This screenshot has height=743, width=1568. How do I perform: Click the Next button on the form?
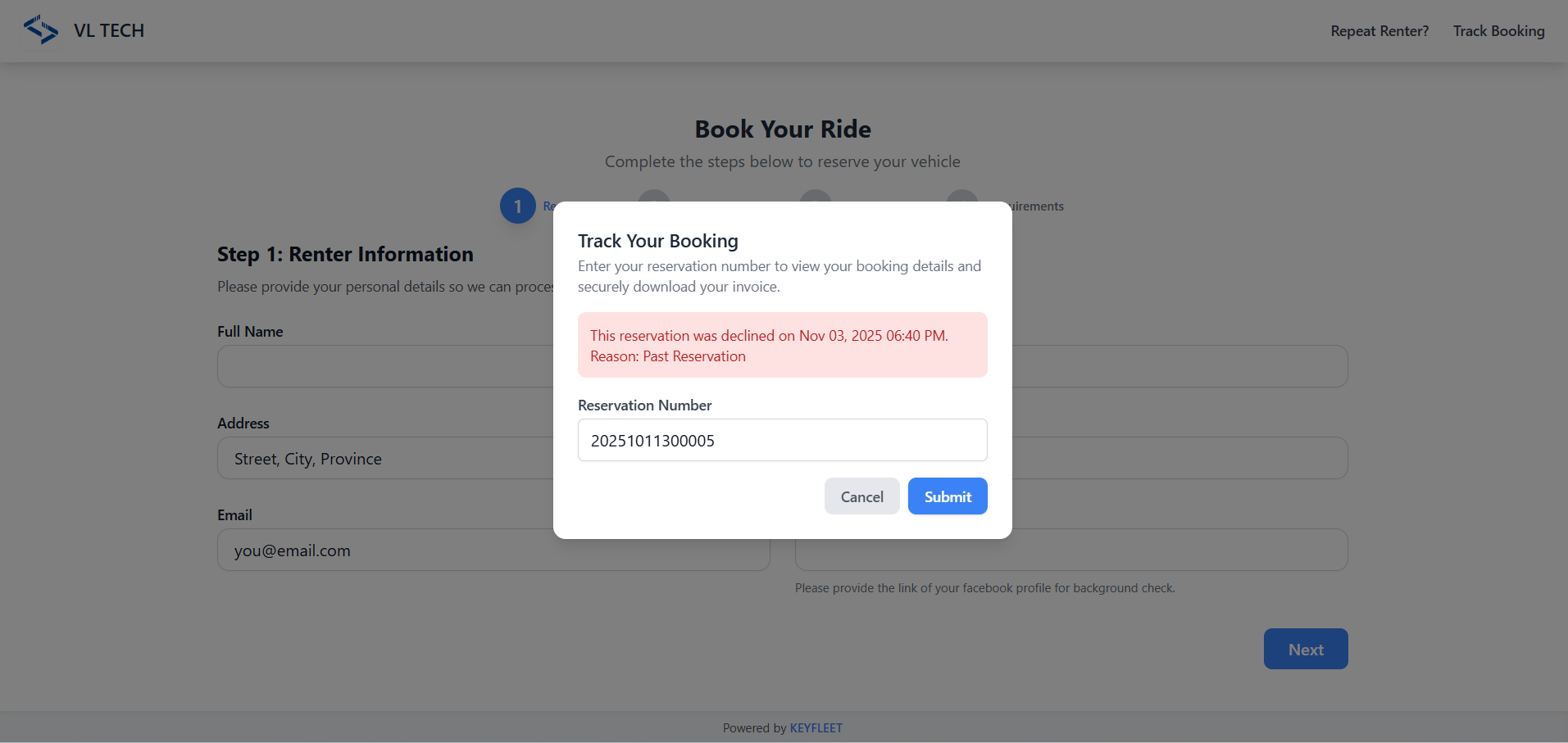coord(1305,649)
